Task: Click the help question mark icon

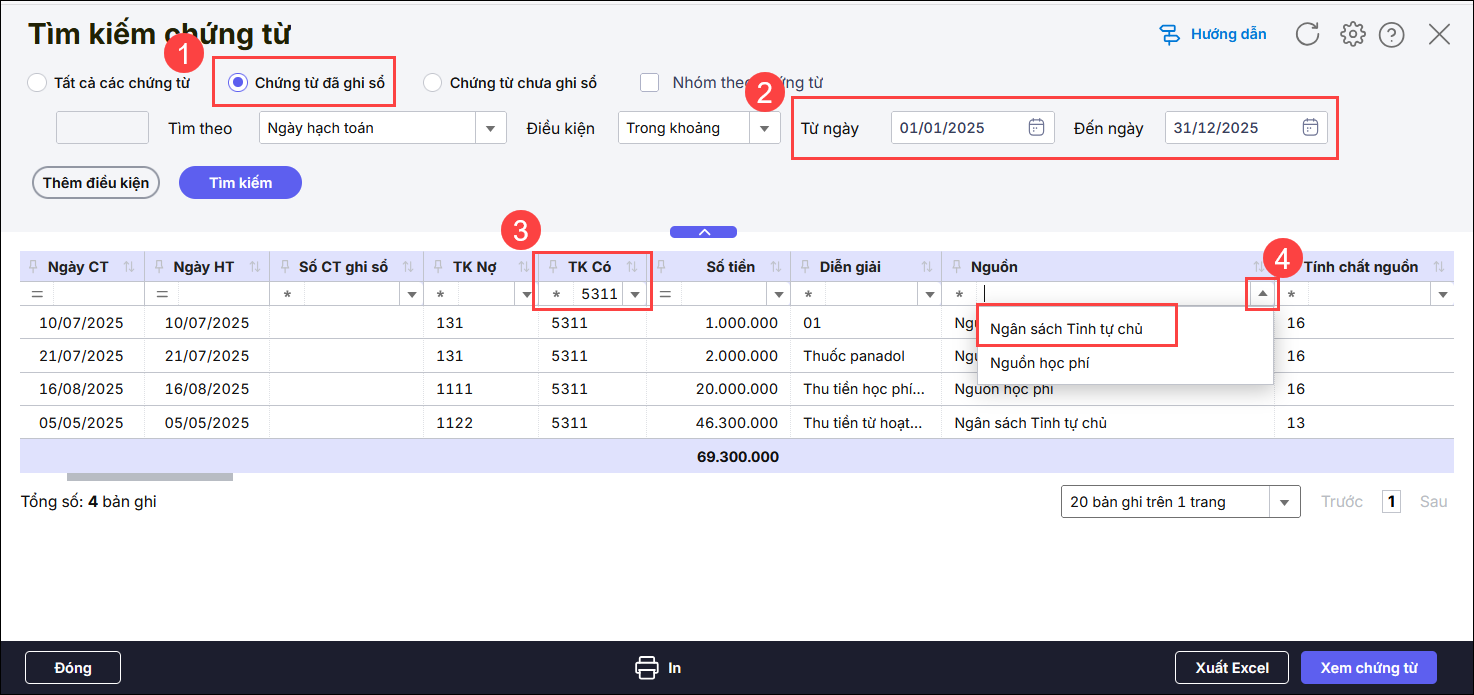Action: [x=1391, y=35]
